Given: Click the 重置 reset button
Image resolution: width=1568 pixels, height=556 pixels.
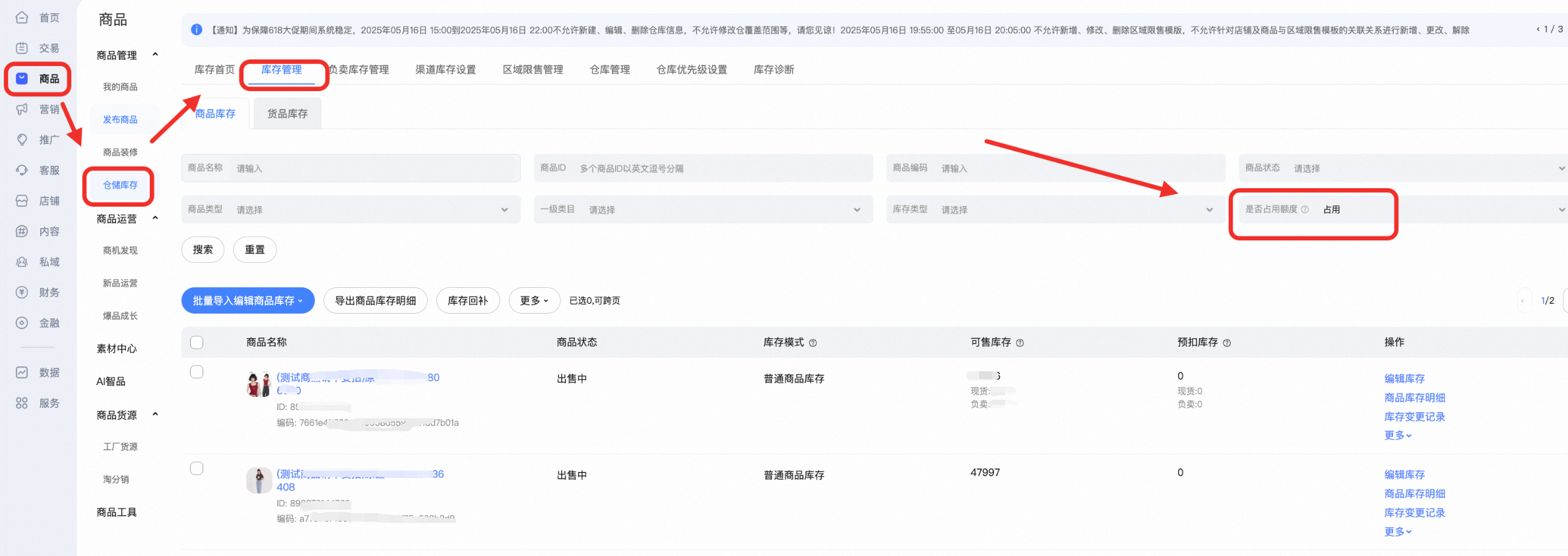Looking at the screenshot, I should [255, 250].
